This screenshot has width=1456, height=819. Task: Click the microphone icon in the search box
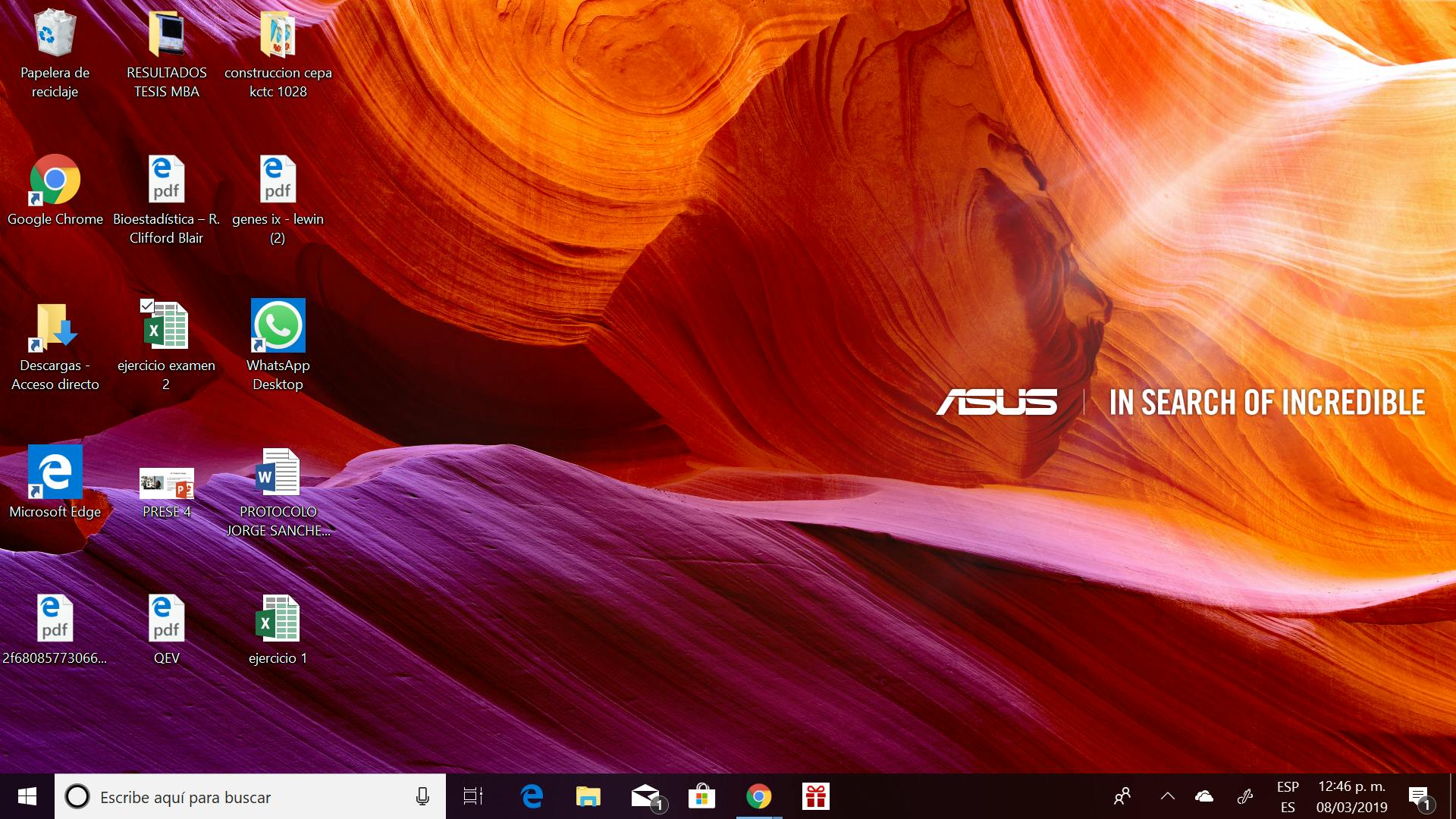tap(422, 796)
